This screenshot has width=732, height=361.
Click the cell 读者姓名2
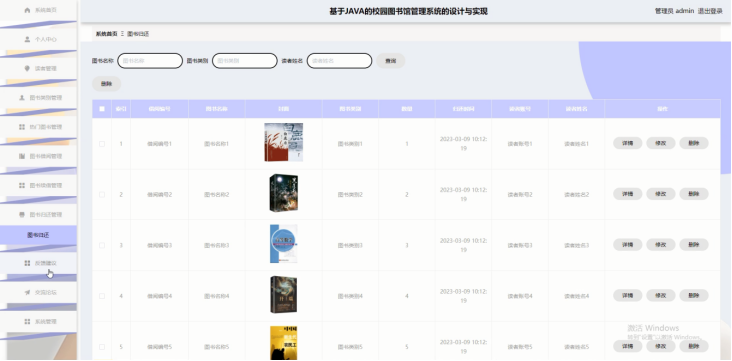tap(577, 194)
